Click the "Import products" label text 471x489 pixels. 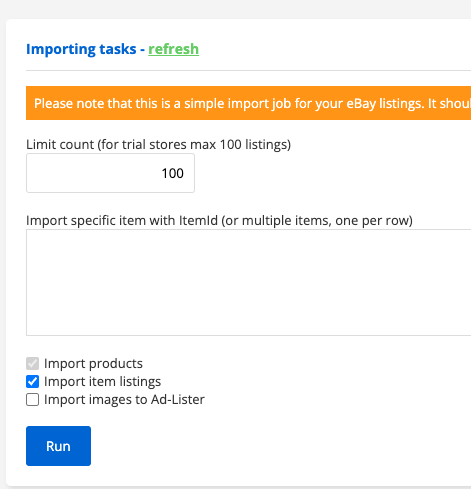pos(93,363)
